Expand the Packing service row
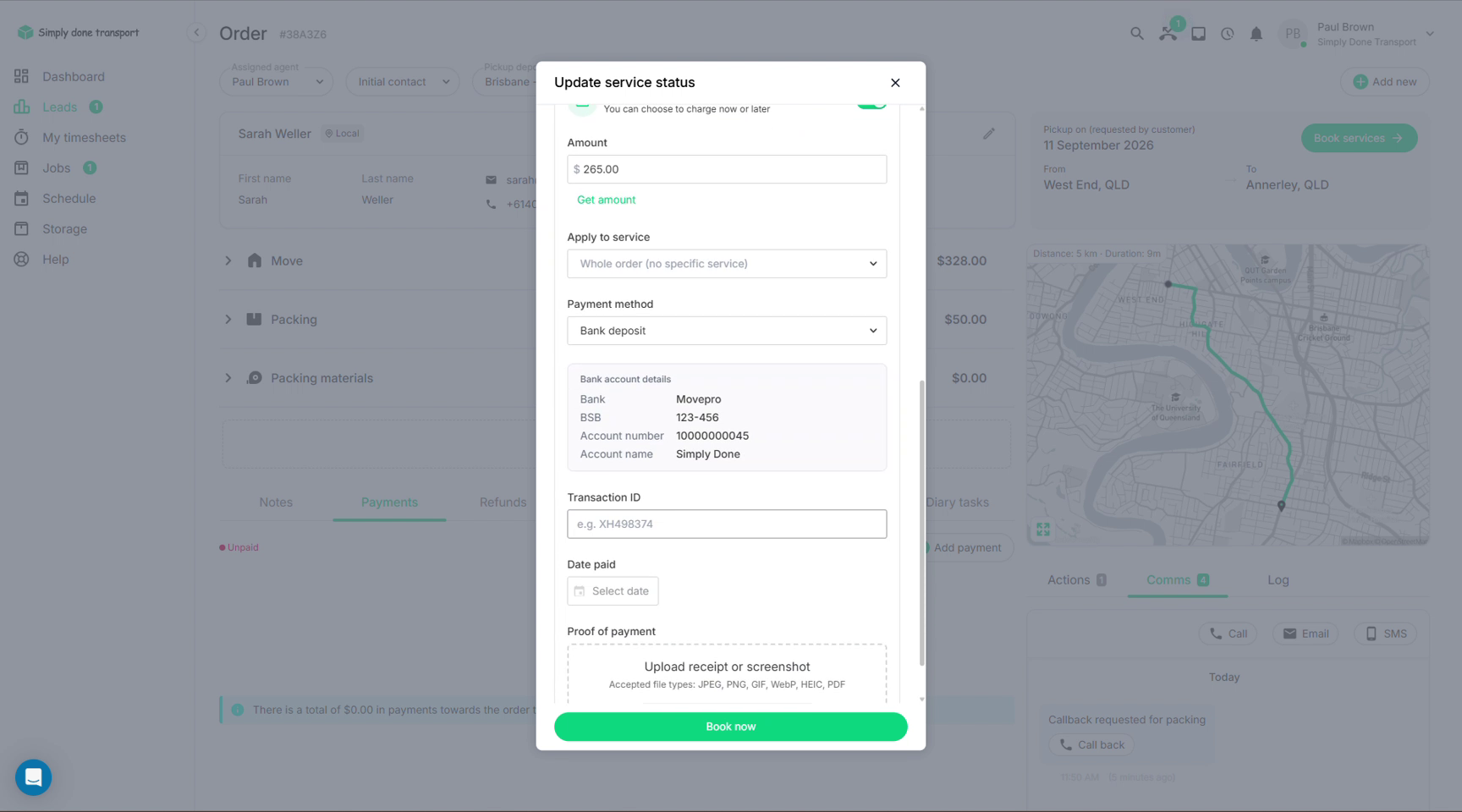Image resolution: width=1462 pixels, height=812 pixels. [x=228, y=320]
